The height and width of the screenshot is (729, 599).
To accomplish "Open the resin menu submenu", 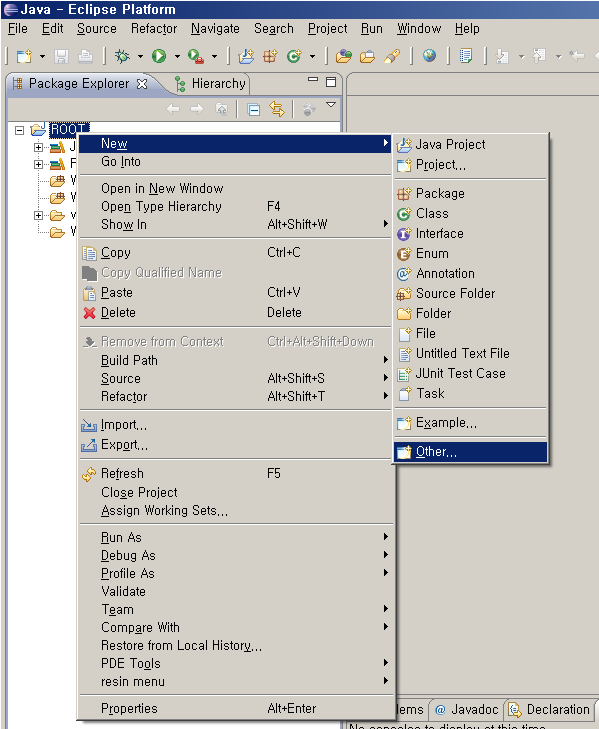I will (x=235, y=682).
